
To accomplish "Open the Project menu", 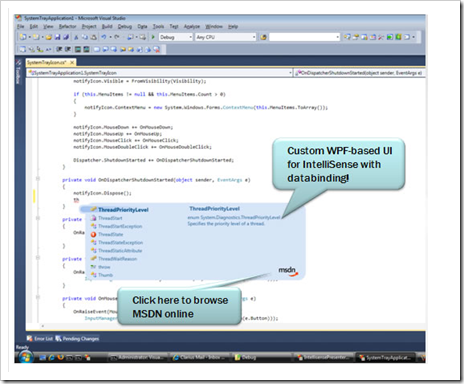I will pyautogui.click(x=89, y=26).
